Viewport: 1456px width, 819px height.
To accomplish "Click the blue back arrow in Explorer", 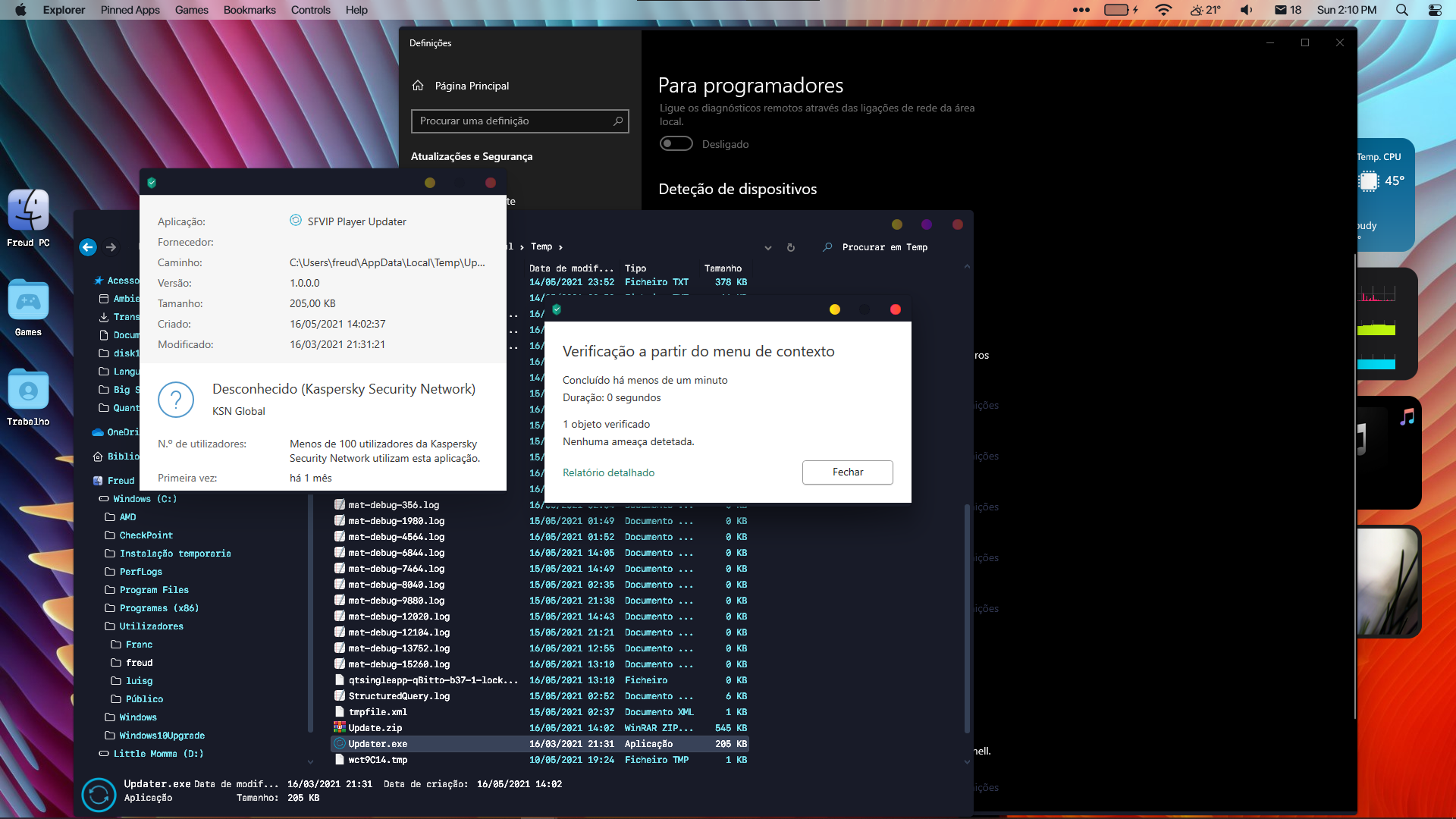I will 88,247.
